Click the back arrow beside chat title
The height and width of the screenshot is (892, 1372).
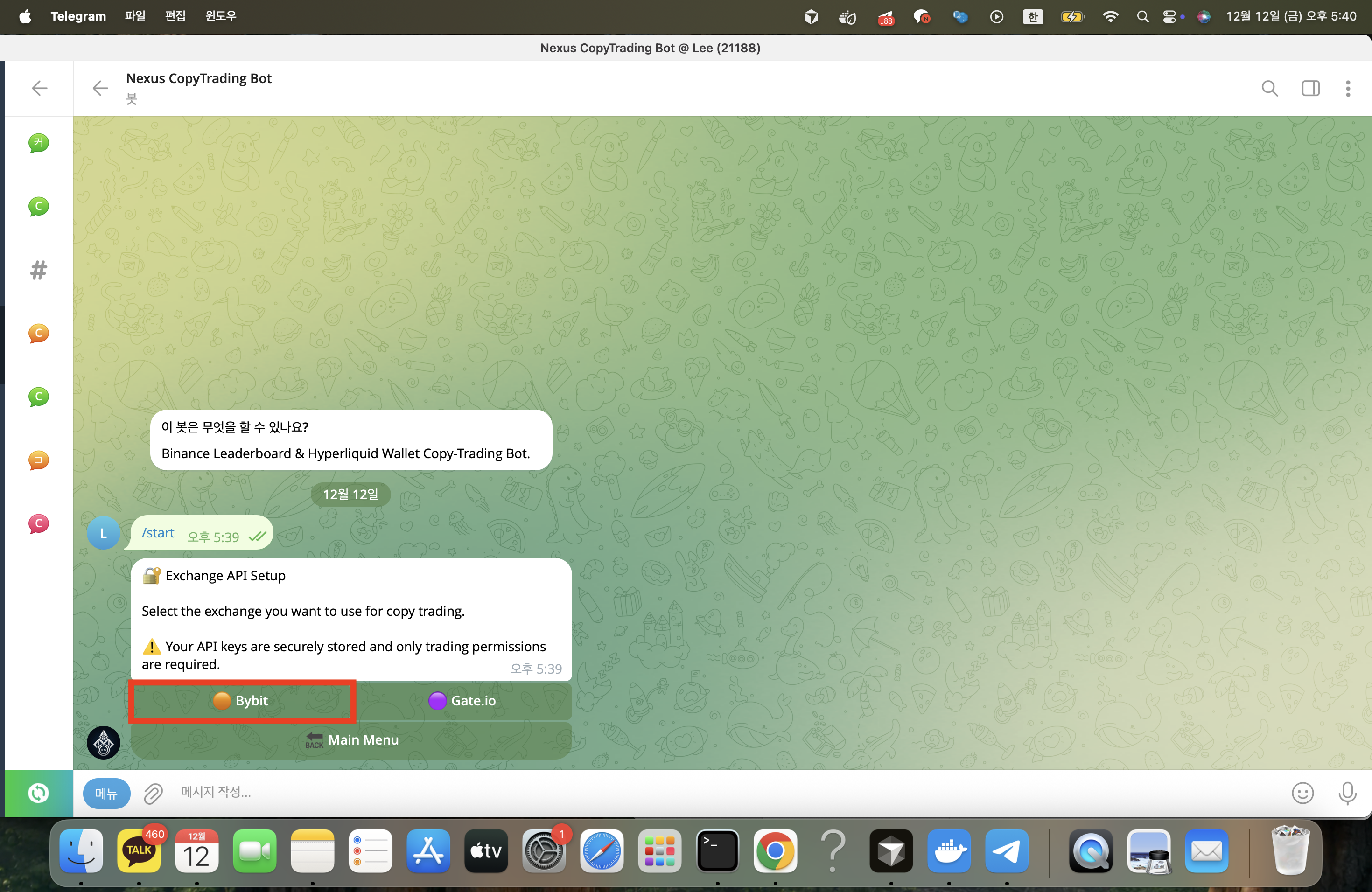(x=100, y=88)
